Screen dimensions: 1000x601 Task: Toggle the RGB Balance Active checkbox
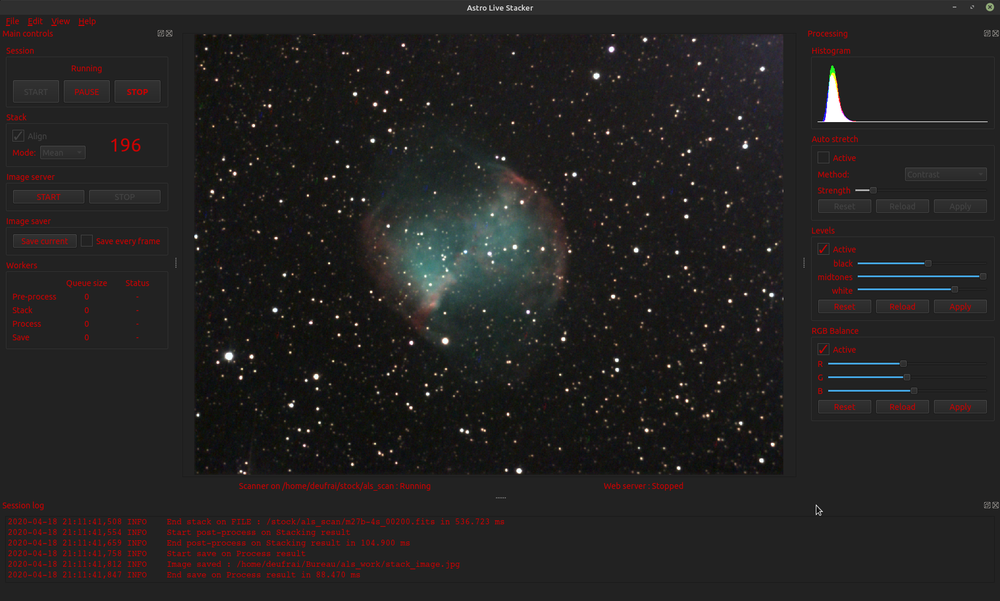(x=823, y=349)
